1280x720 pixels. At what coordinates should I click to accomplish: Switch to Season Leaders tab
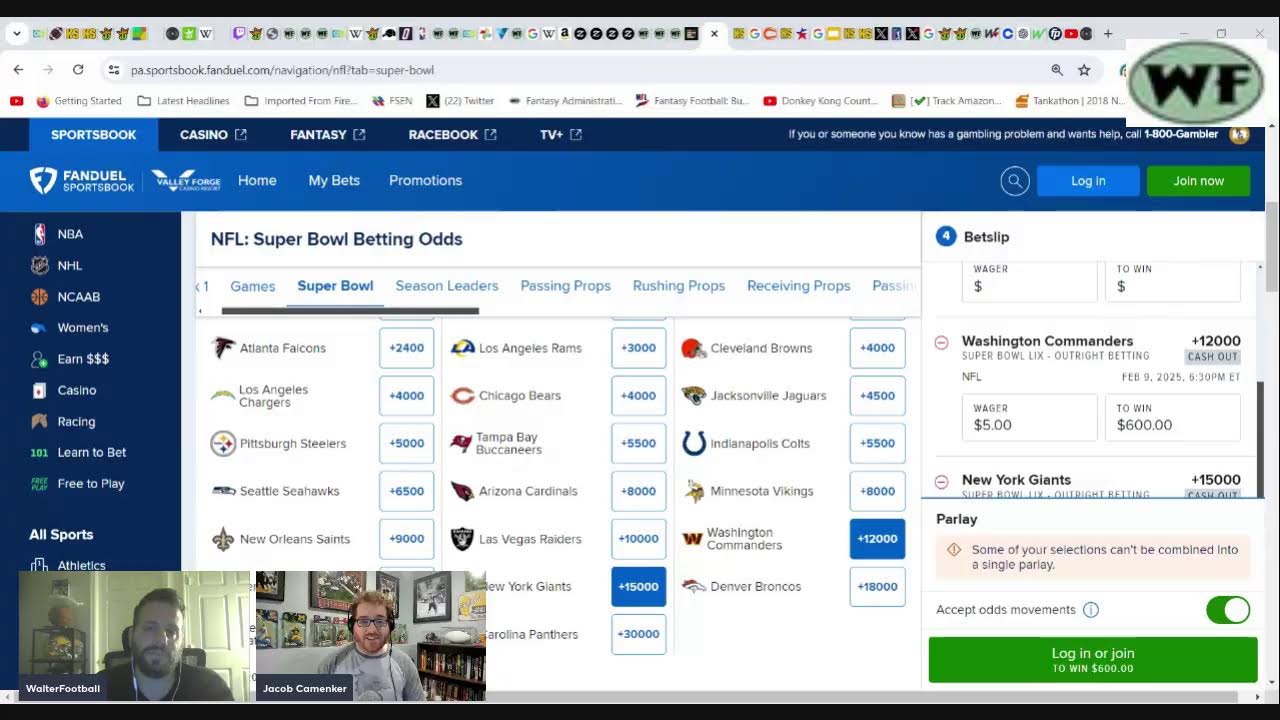click(447, 286)
